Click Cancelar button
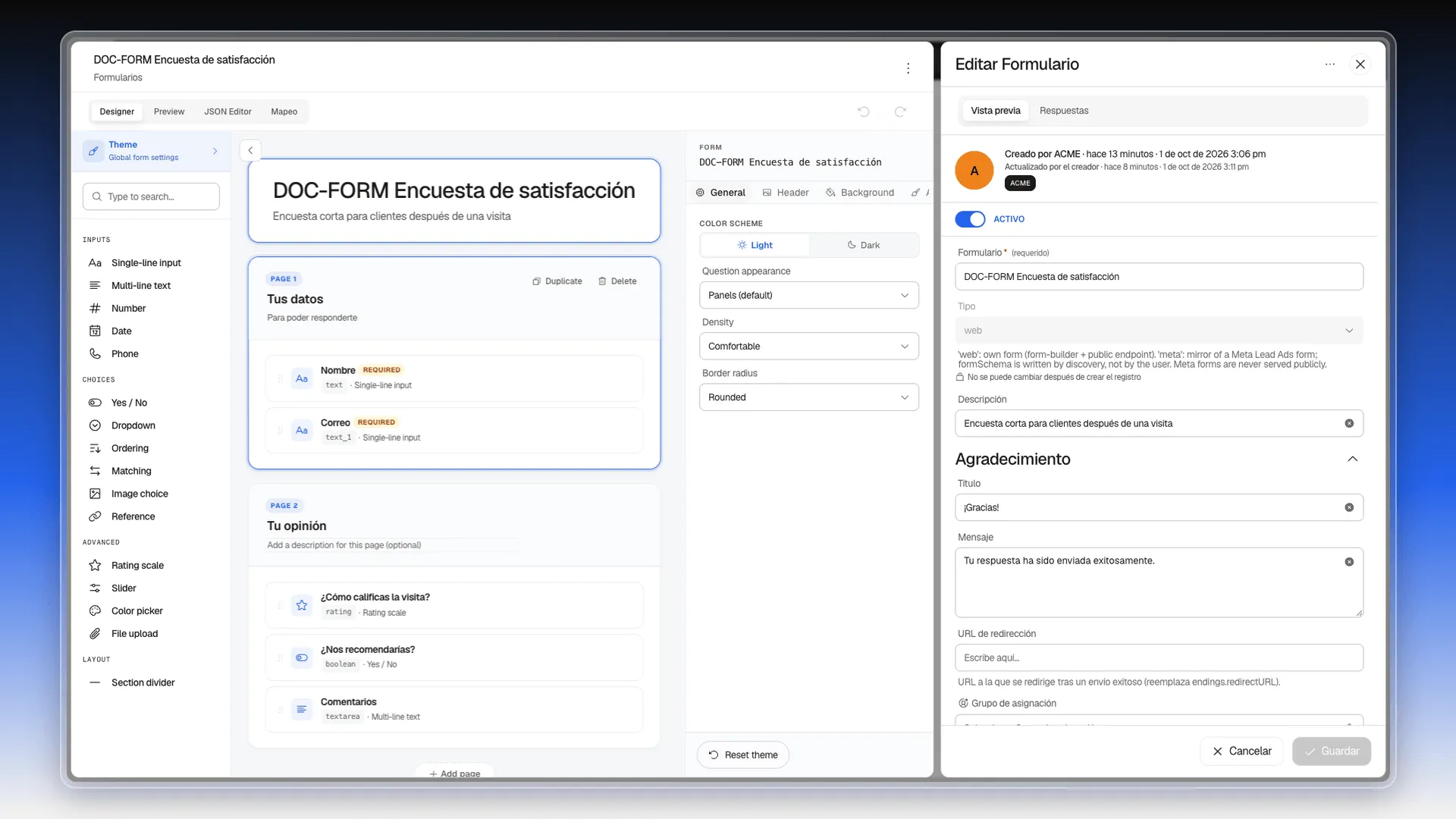1456x819 pixels. [x=1241, y=752]
